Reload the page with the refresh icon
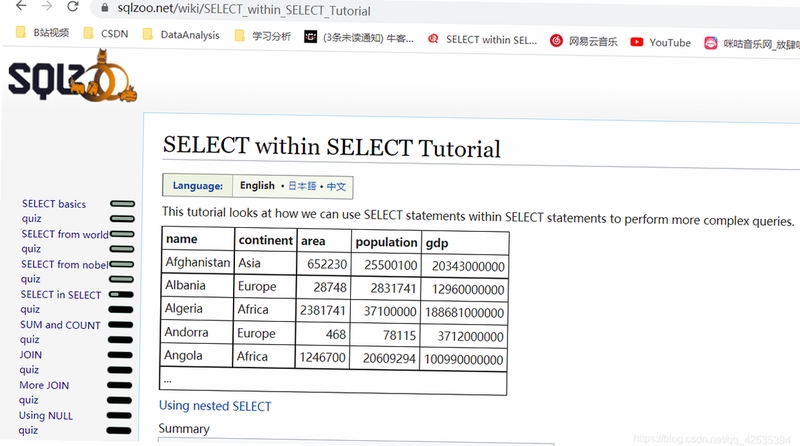Screen dimensions: 800x446 coord(73,7)
